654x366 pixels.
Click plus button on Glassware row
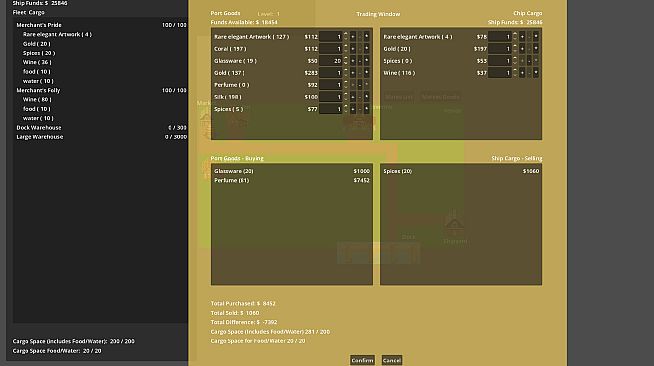pyautogui.click(x=353, y=61)
